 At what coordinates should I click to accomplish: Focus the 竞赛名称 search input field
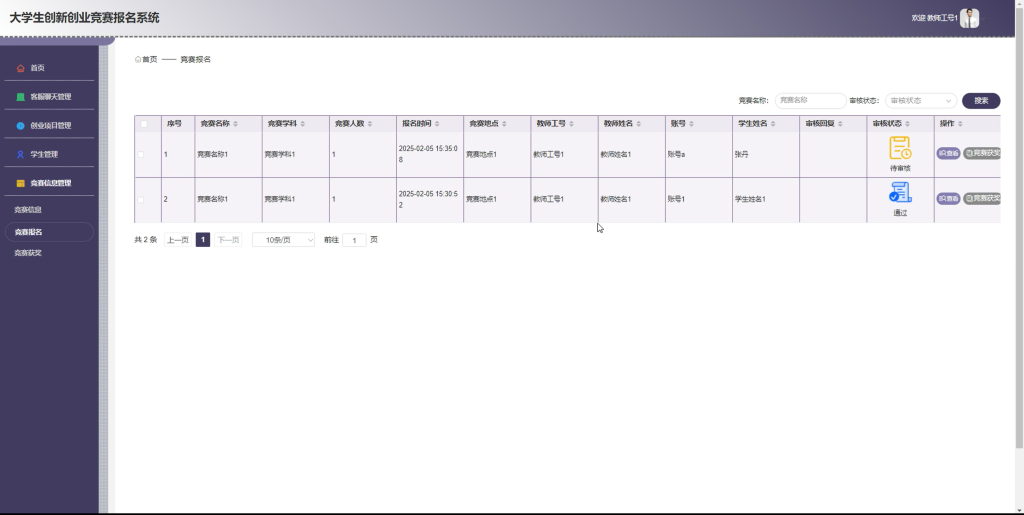[810, 101]
